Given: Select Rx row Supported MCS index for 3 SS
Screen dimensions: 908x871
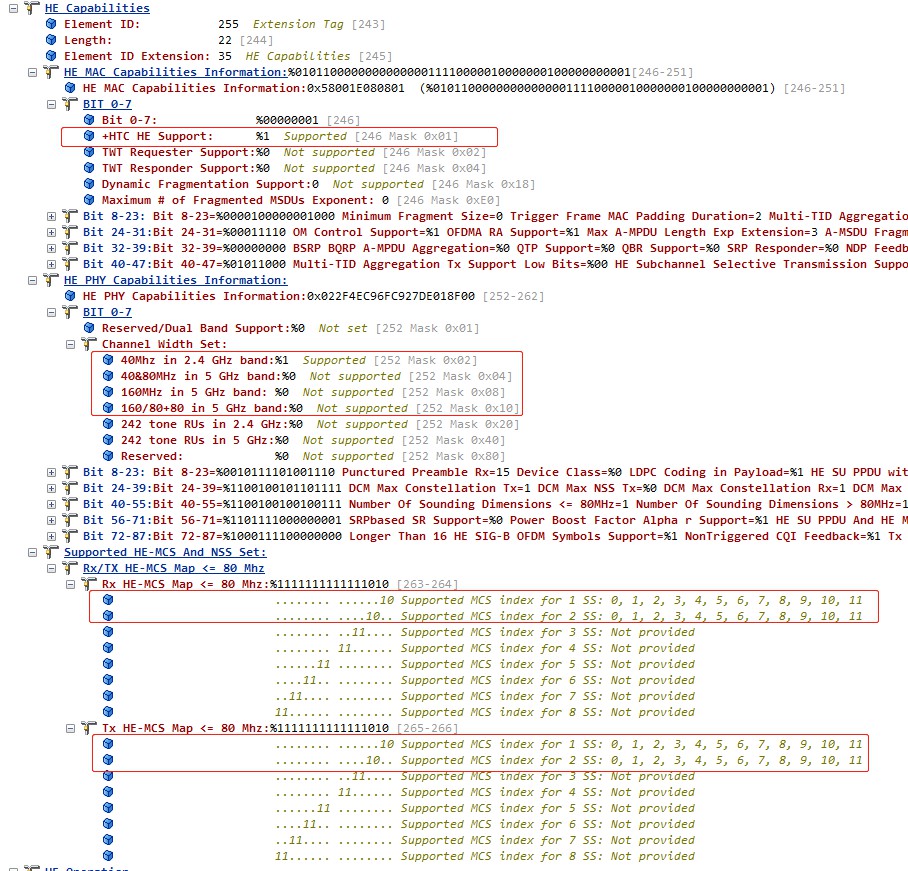Looking at the screenshot, I should point(485,632).
